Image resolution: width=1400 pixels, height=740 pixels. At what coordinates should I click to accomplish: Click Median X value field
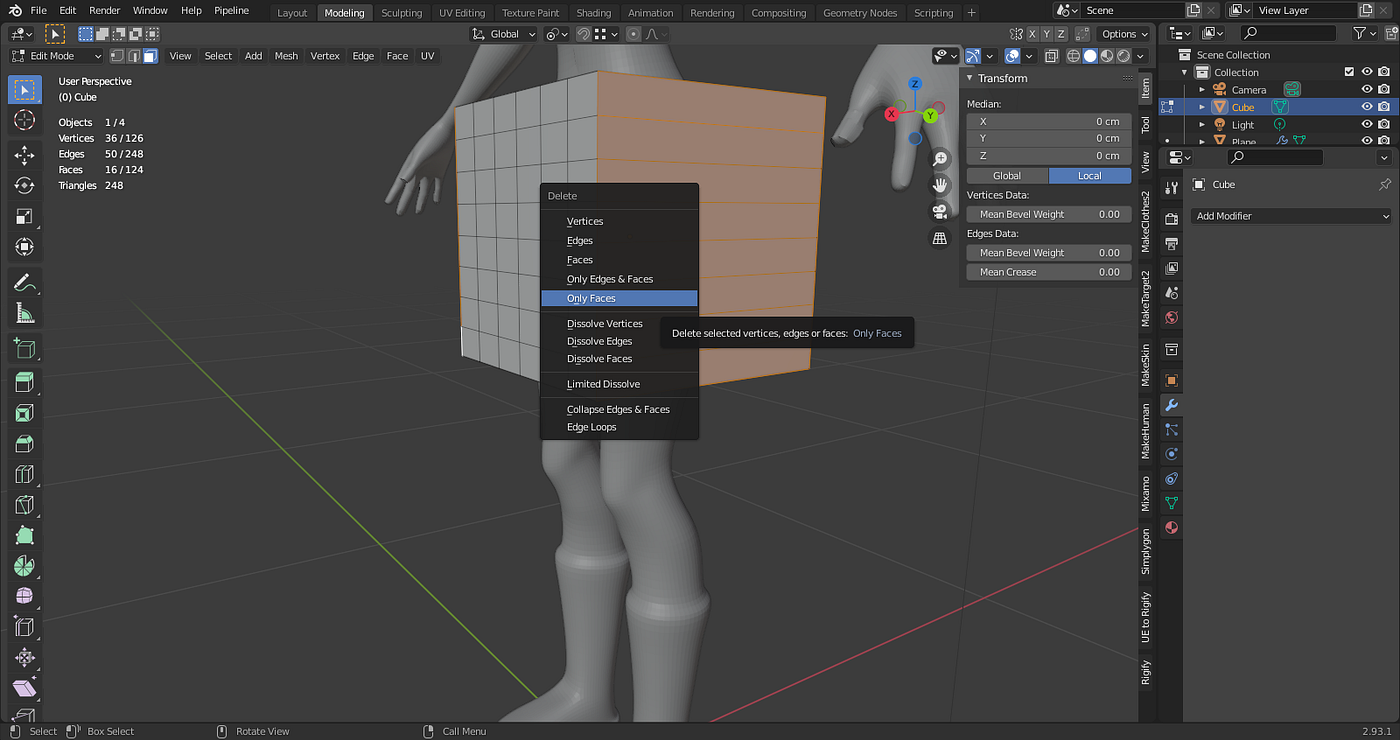(1049, 121)
